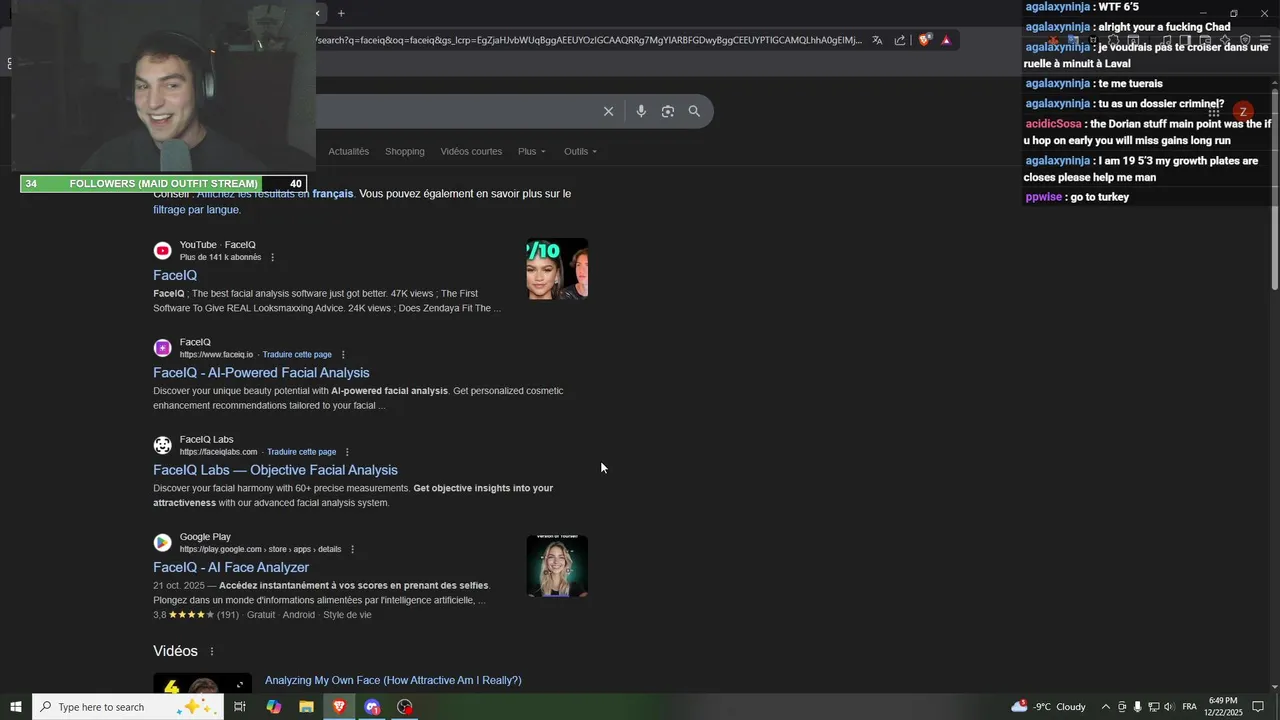Open more options beside Vidéos heading

(211, 651)
